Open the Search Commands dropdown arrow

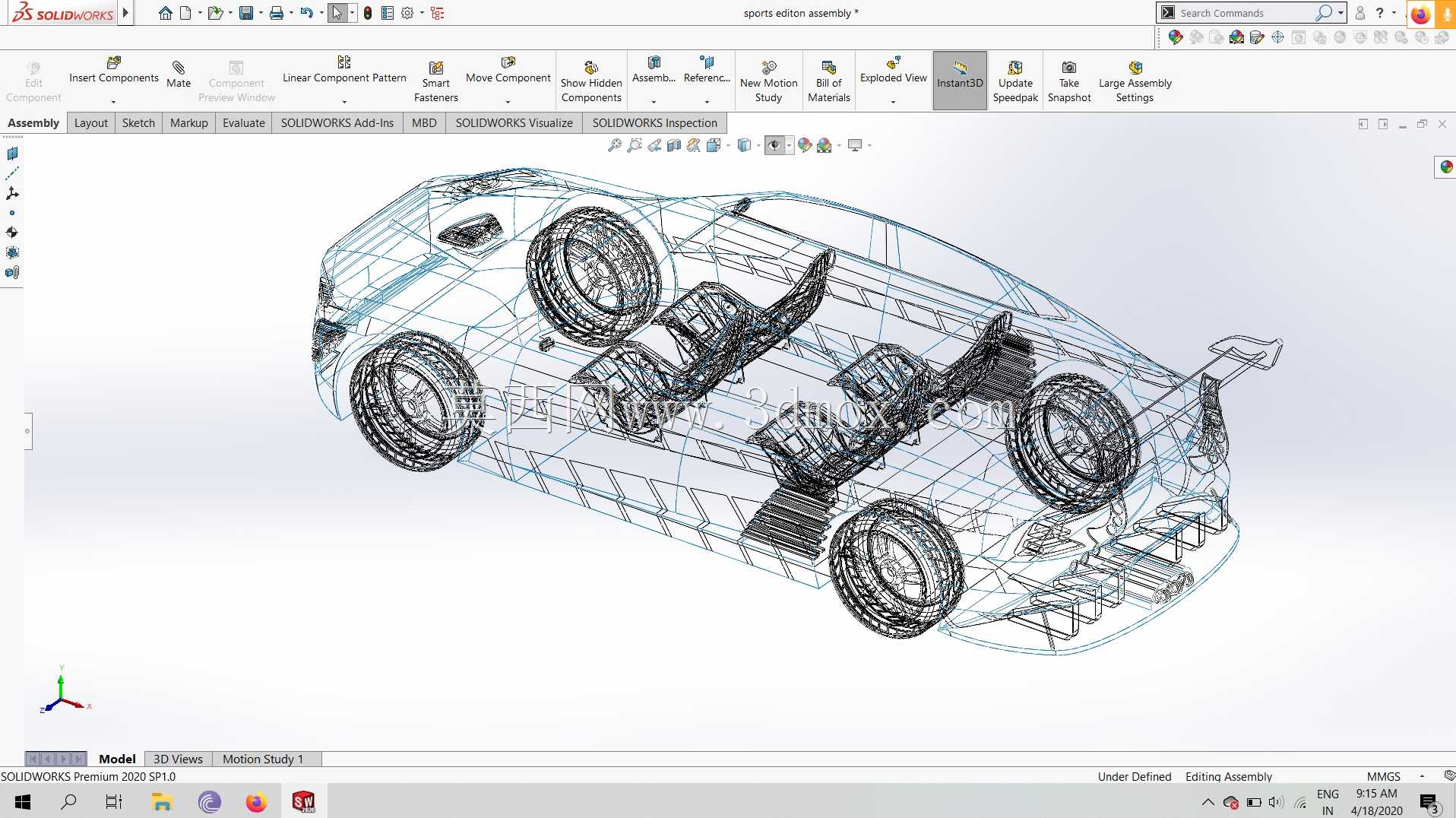(1340, 13)
